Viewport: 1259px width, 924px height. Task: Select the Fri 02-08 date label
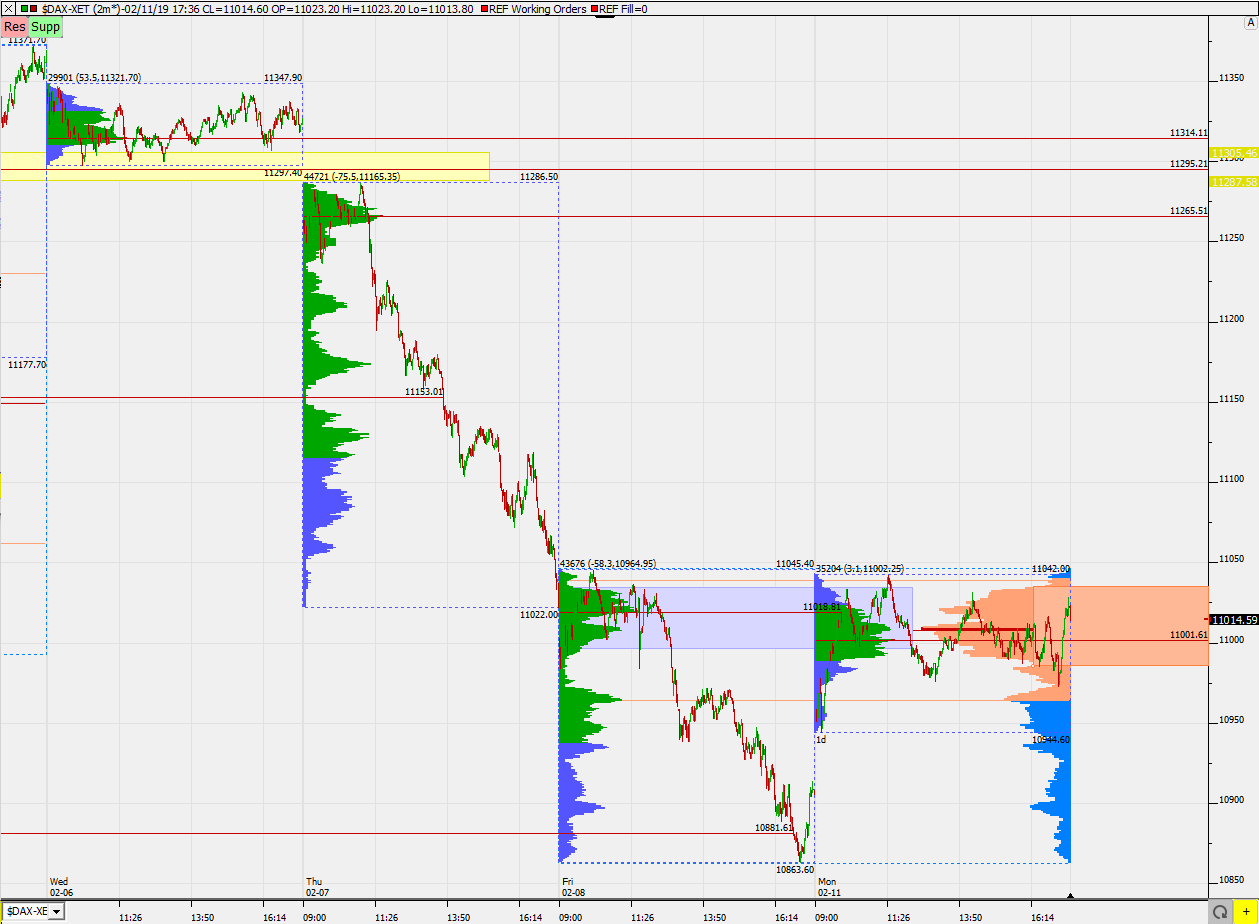(x=573, y=886)
